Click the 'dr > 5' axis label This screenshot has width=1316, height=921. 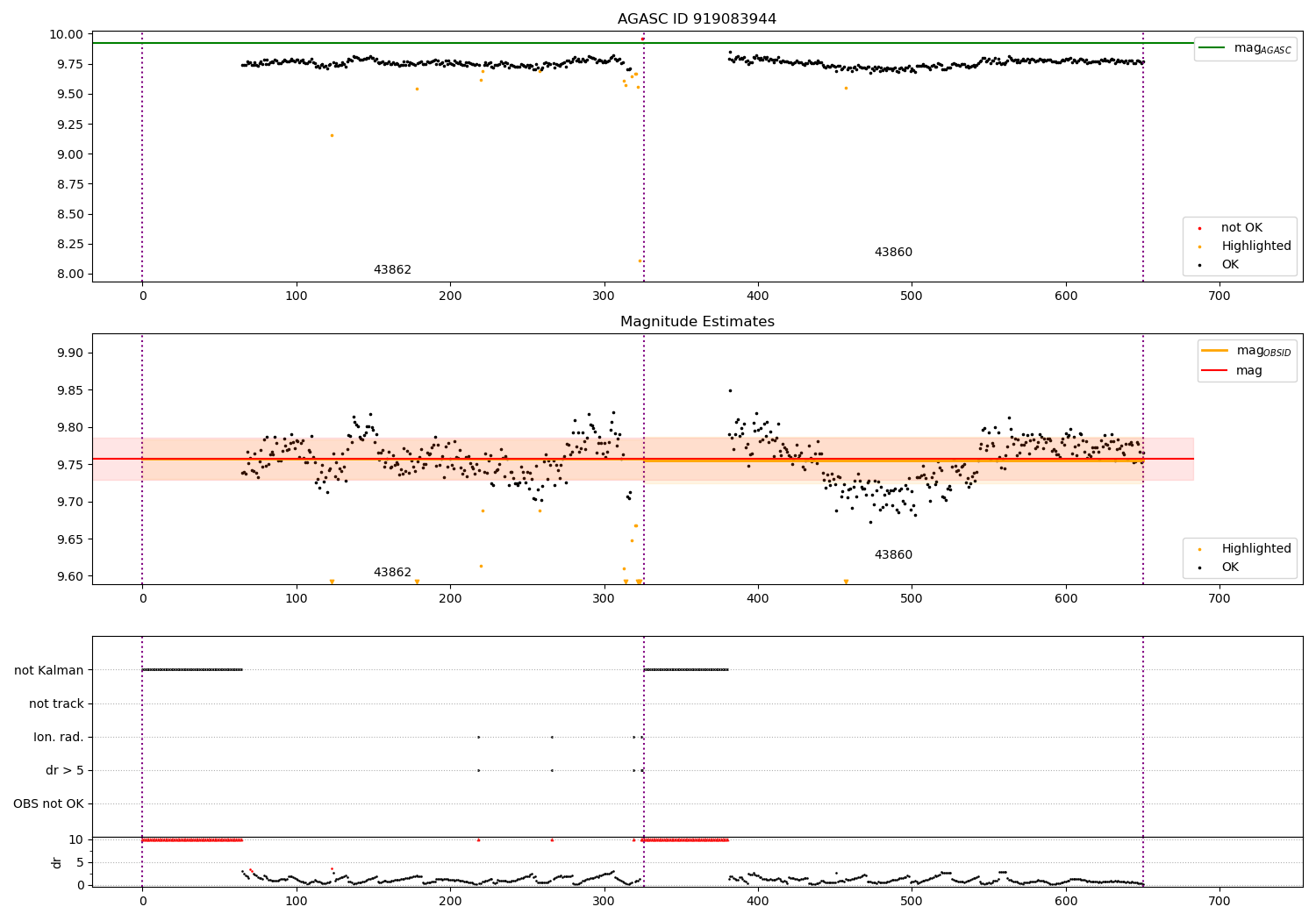point(65,771)
